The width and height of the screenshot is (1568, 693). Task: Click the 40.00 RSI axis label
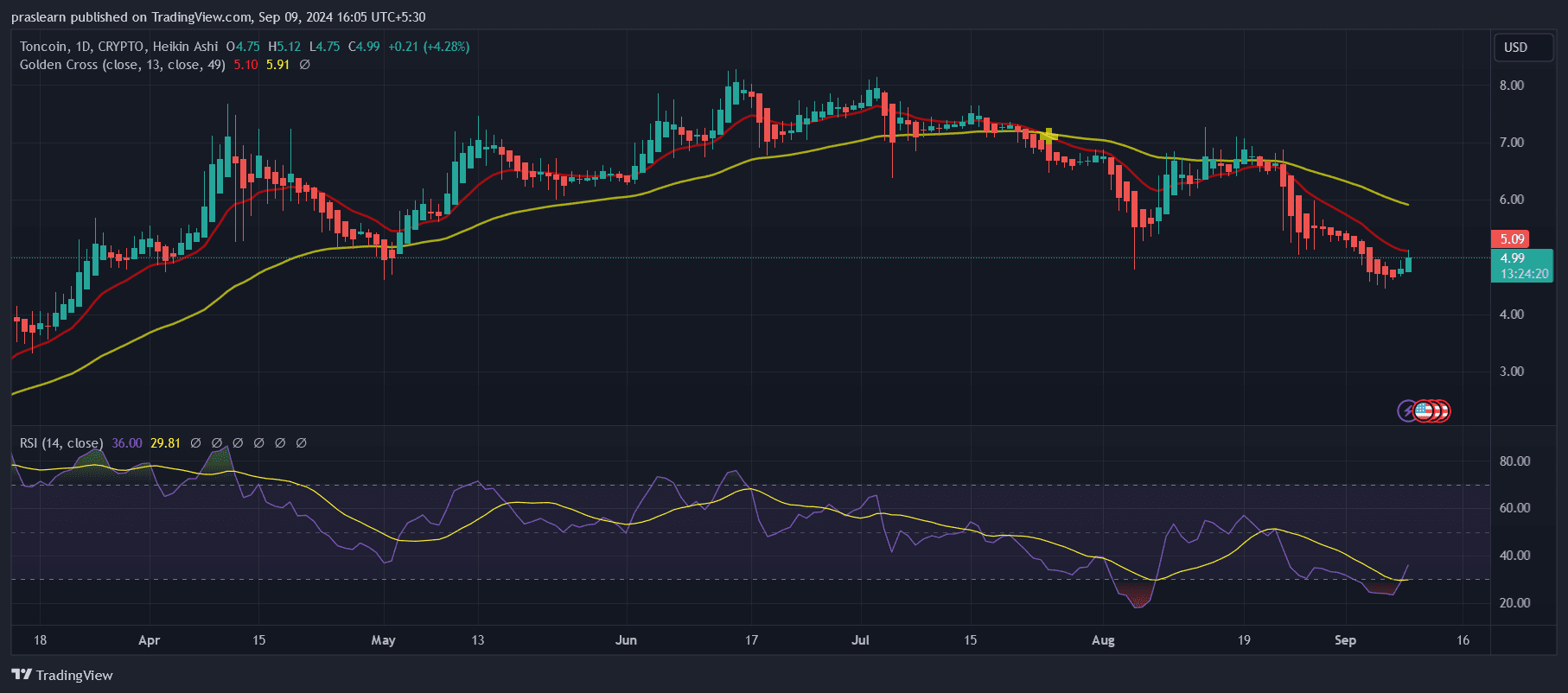pos(1514,556)
